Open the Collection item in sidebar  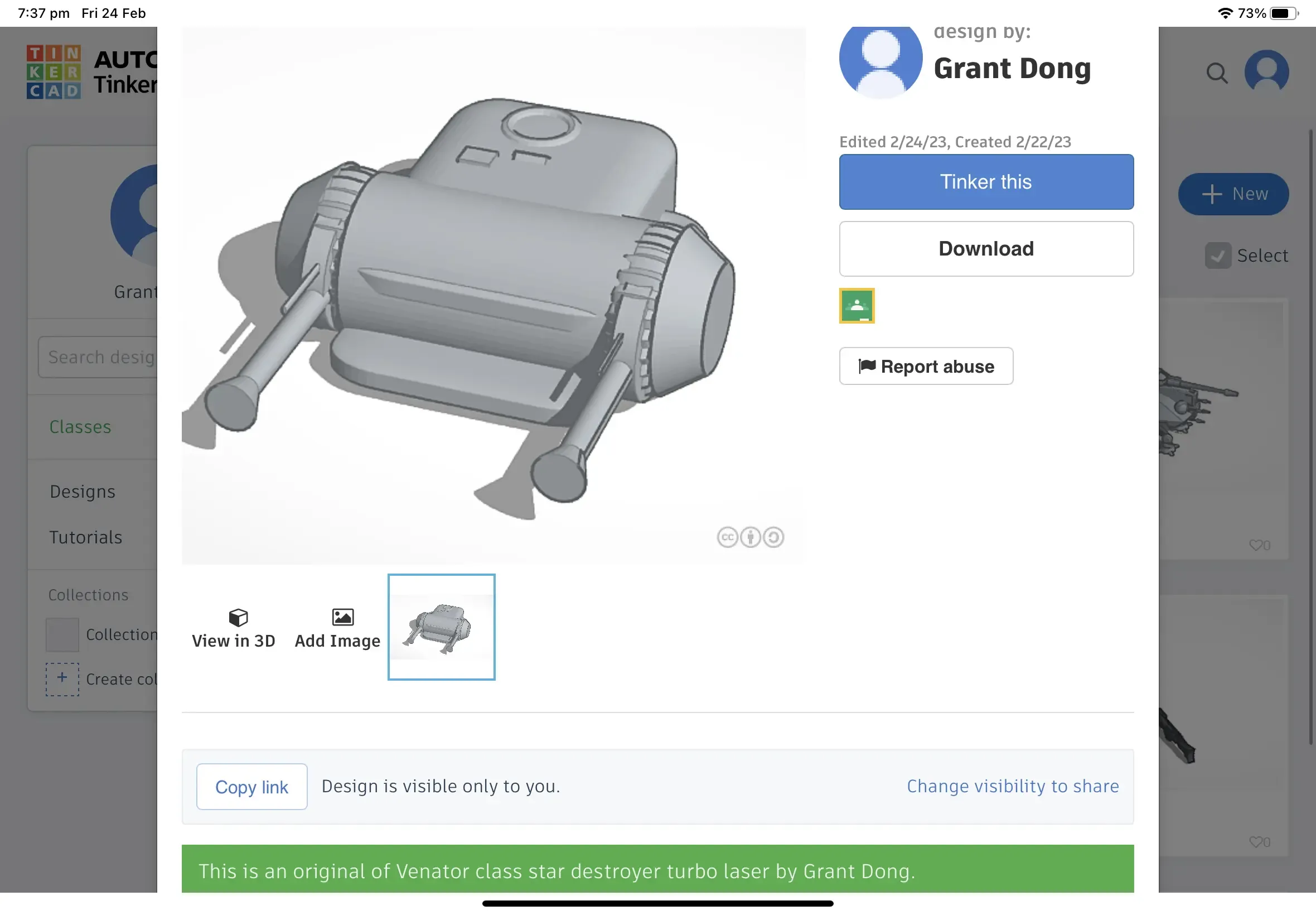[x=101, y=635]
